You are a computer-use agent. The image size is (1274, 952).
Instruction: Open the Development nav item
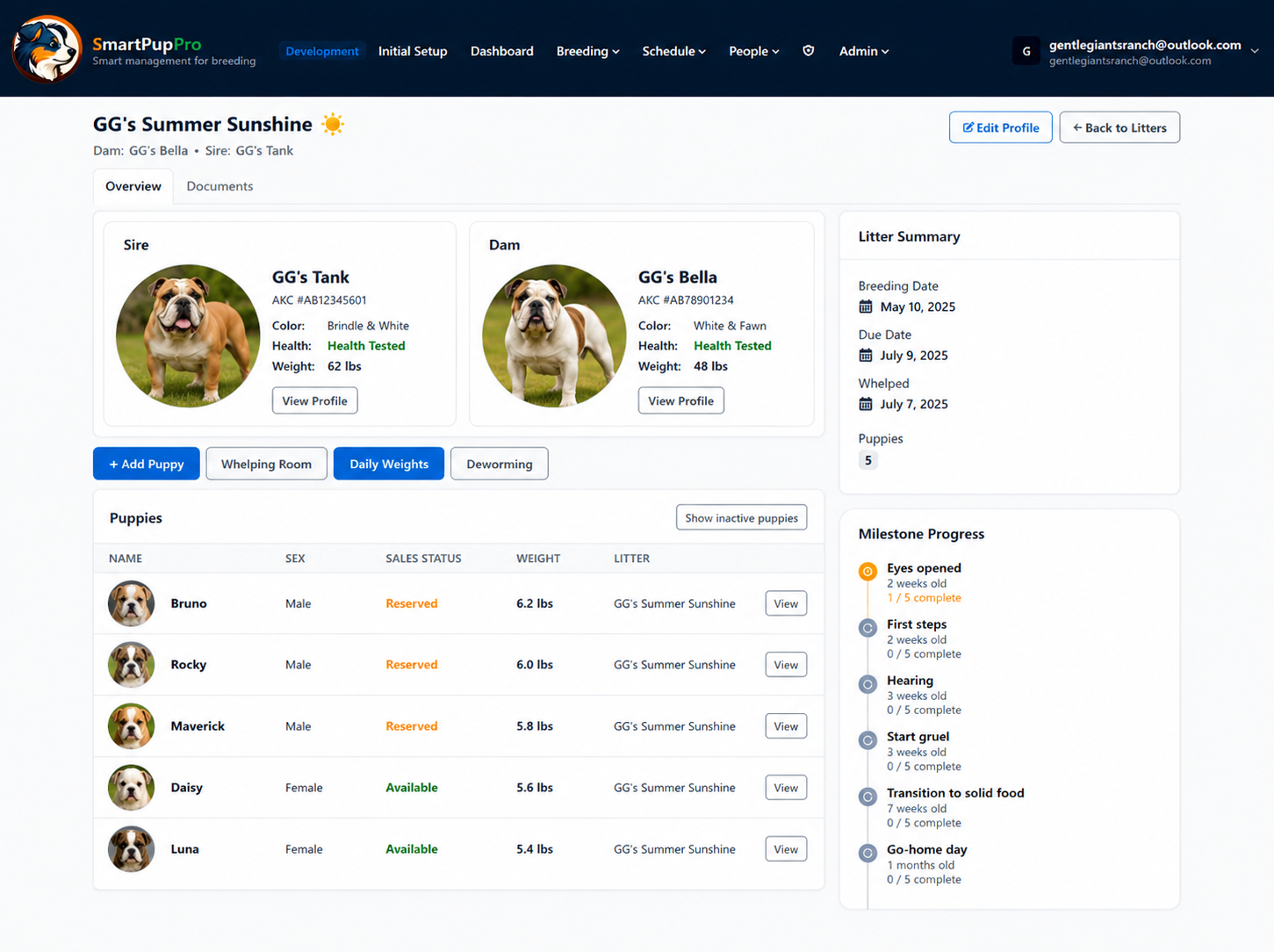click(322, 51)
